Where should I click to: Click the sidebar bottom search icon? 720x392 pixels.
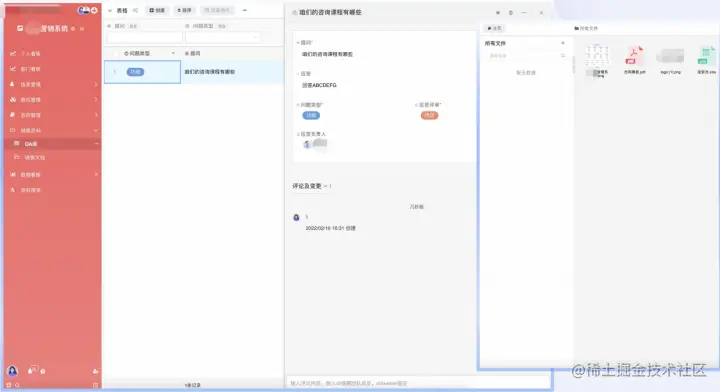(x=17, y=385)
